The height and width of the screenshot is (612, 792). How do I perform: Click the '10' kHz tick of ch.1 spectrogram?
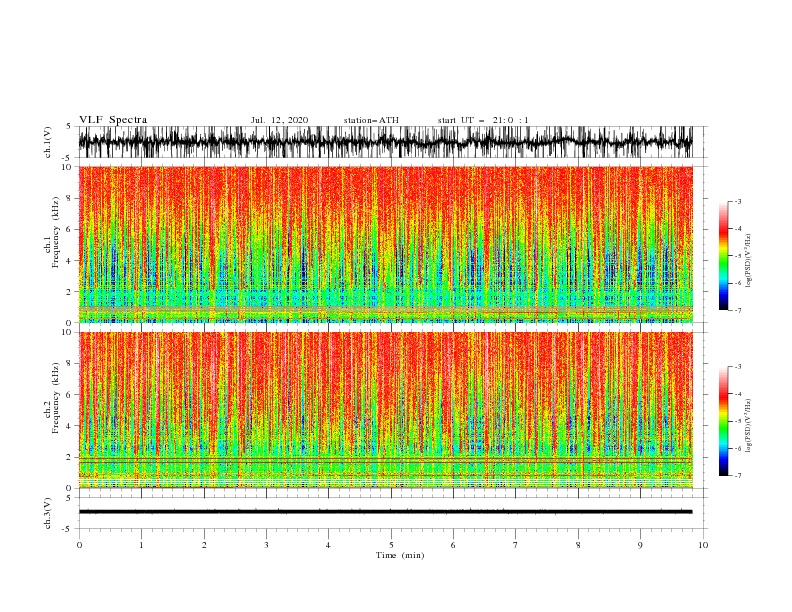[69, 167]
